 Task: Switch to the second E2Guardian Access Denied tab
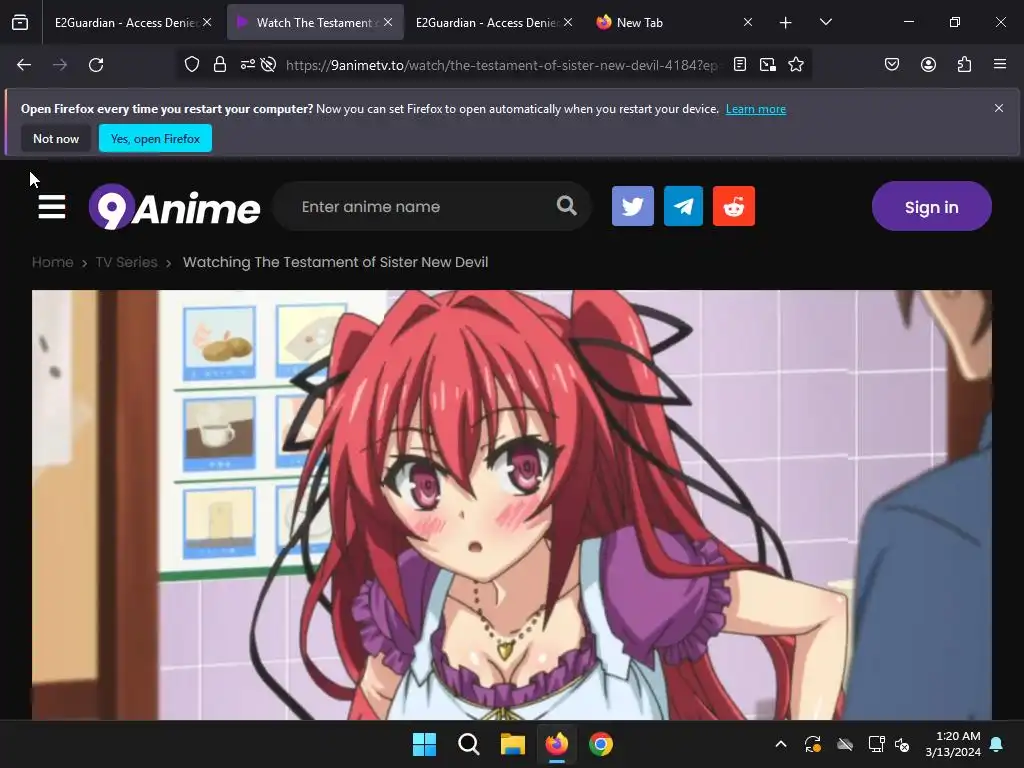coord(486,23)
